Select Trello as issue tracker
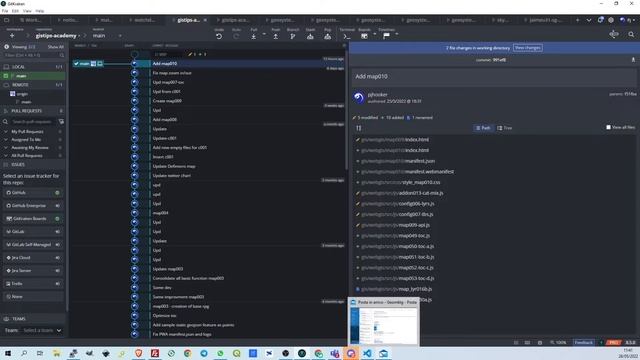The image size is (640, 360). [x=33, y=284]
